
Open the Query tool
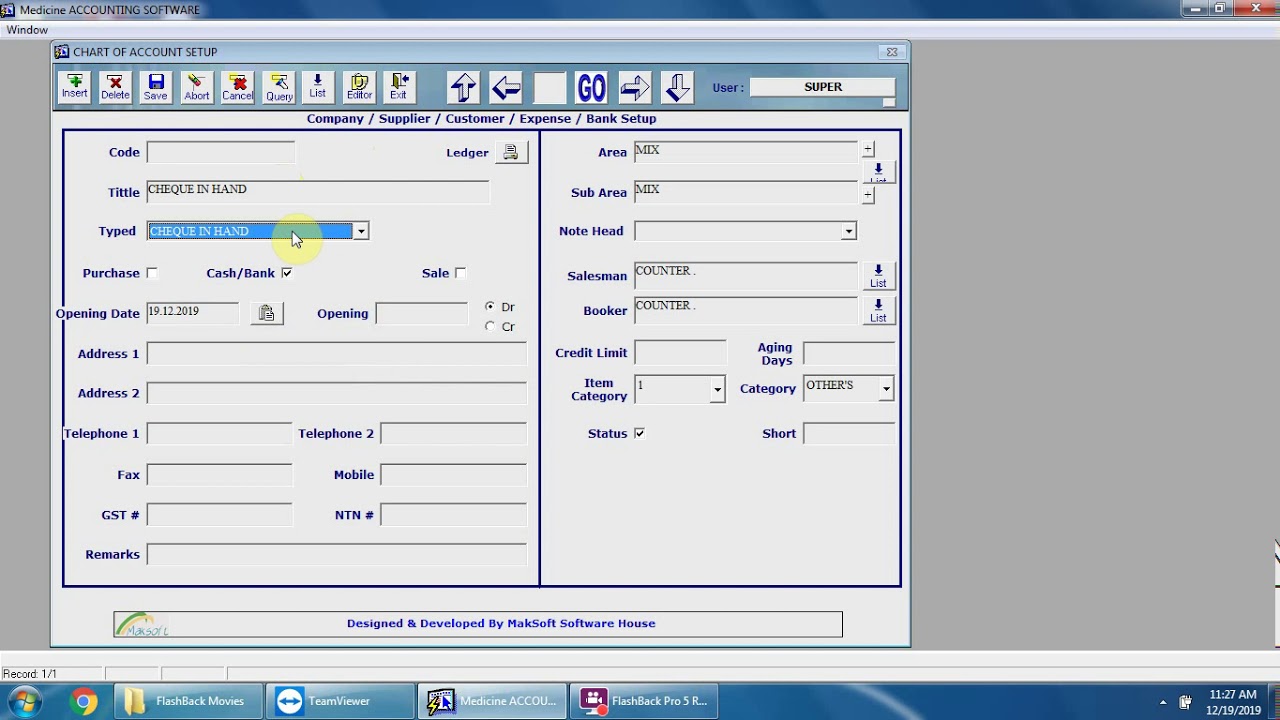[279, 87]
